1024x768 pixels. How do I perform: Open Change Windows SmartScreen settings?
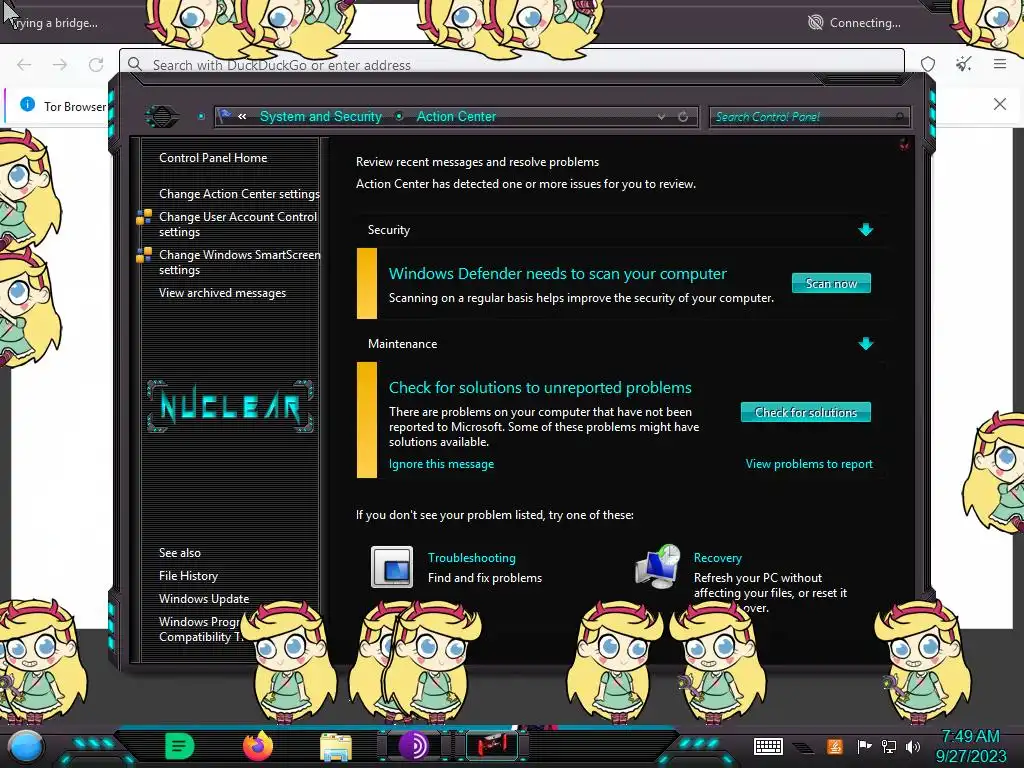(239, 262)
